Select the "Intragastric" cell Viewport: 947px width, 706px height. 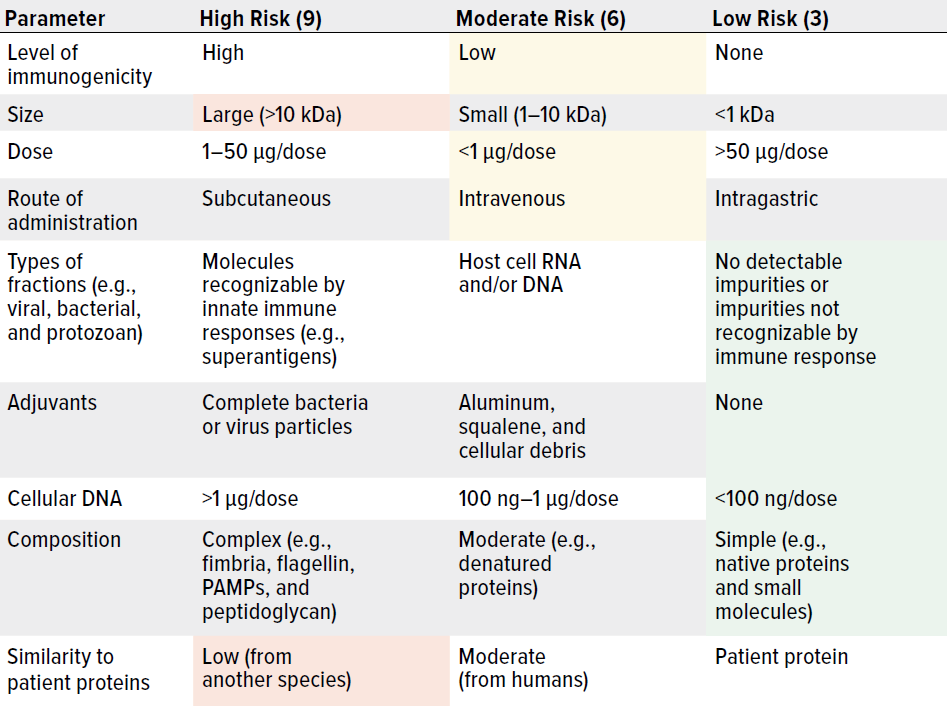pos(766,199)
